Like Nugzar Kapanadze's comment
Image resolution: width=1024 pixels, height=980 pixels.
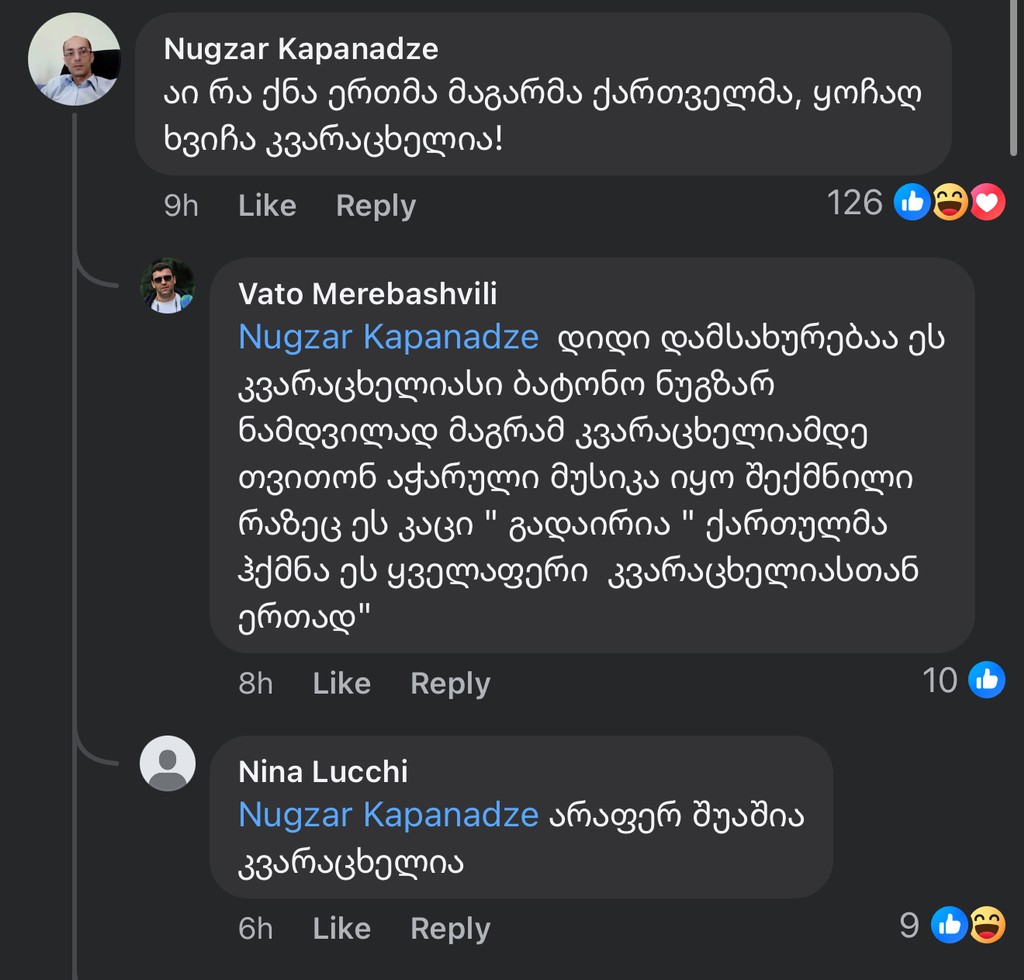click(266, 206)
